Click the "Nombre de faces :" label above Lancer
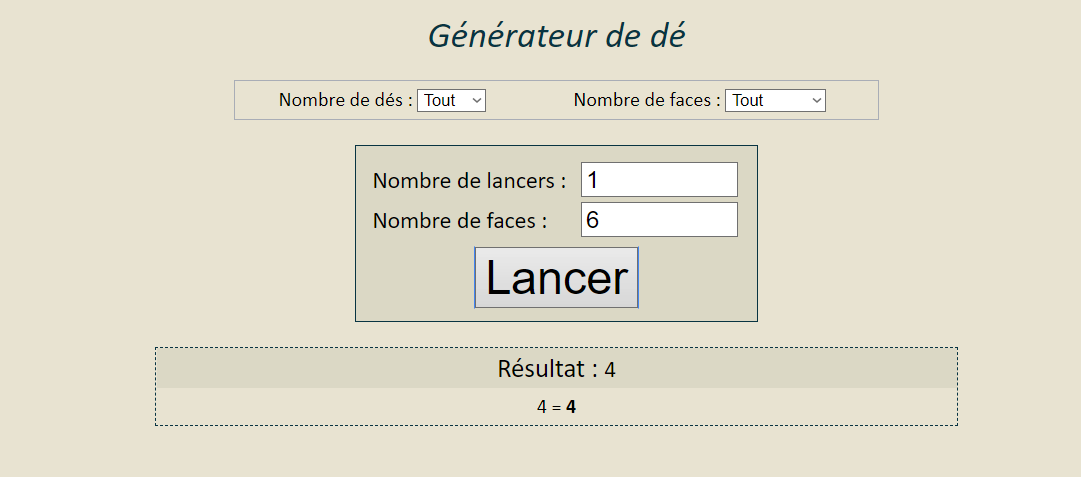 [x=459, y=221]
